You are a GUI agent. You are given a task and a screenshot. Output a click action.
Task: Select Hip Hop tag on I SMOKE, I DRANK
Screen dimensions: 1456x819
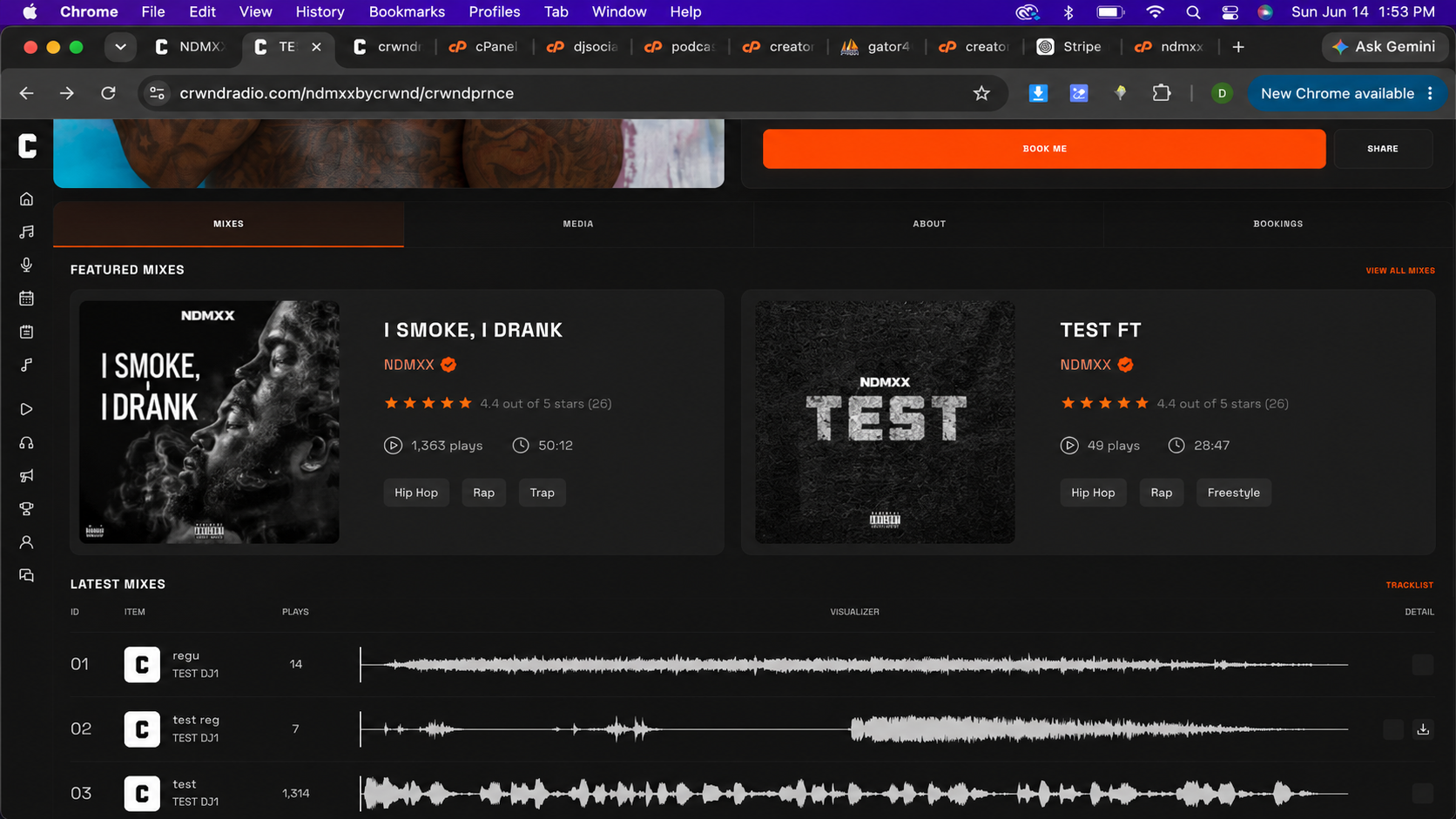[416, 493]
